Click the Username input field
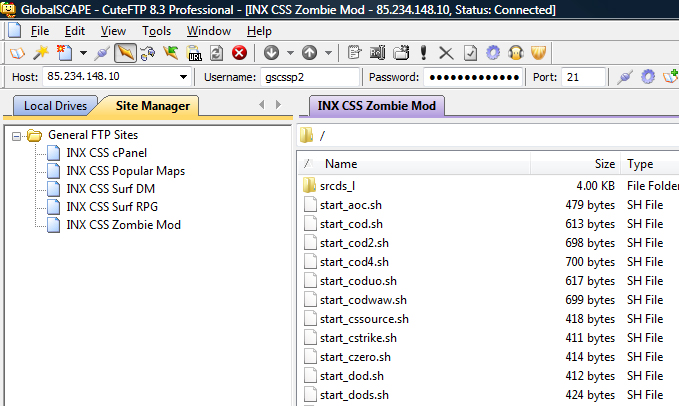679x406 pixels. point(310,77)
